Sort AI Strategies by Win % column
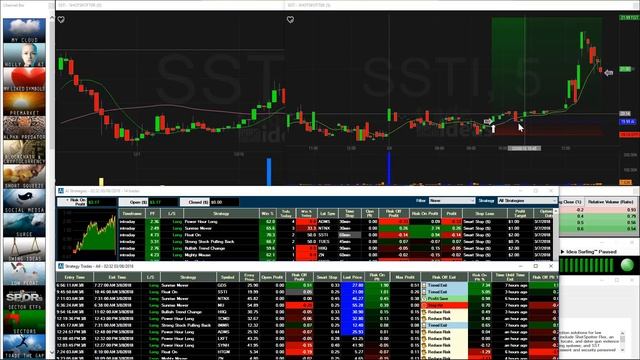This screenshot has width=640, height=360. point(267,213)
